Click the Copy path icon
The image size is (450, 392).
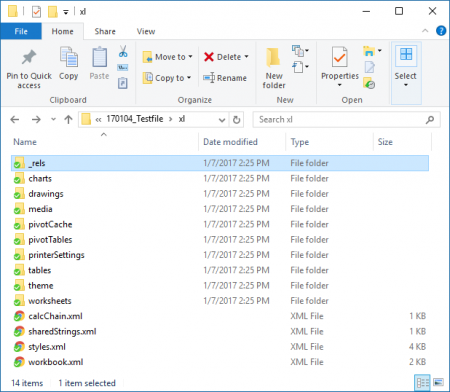point(123,68)
